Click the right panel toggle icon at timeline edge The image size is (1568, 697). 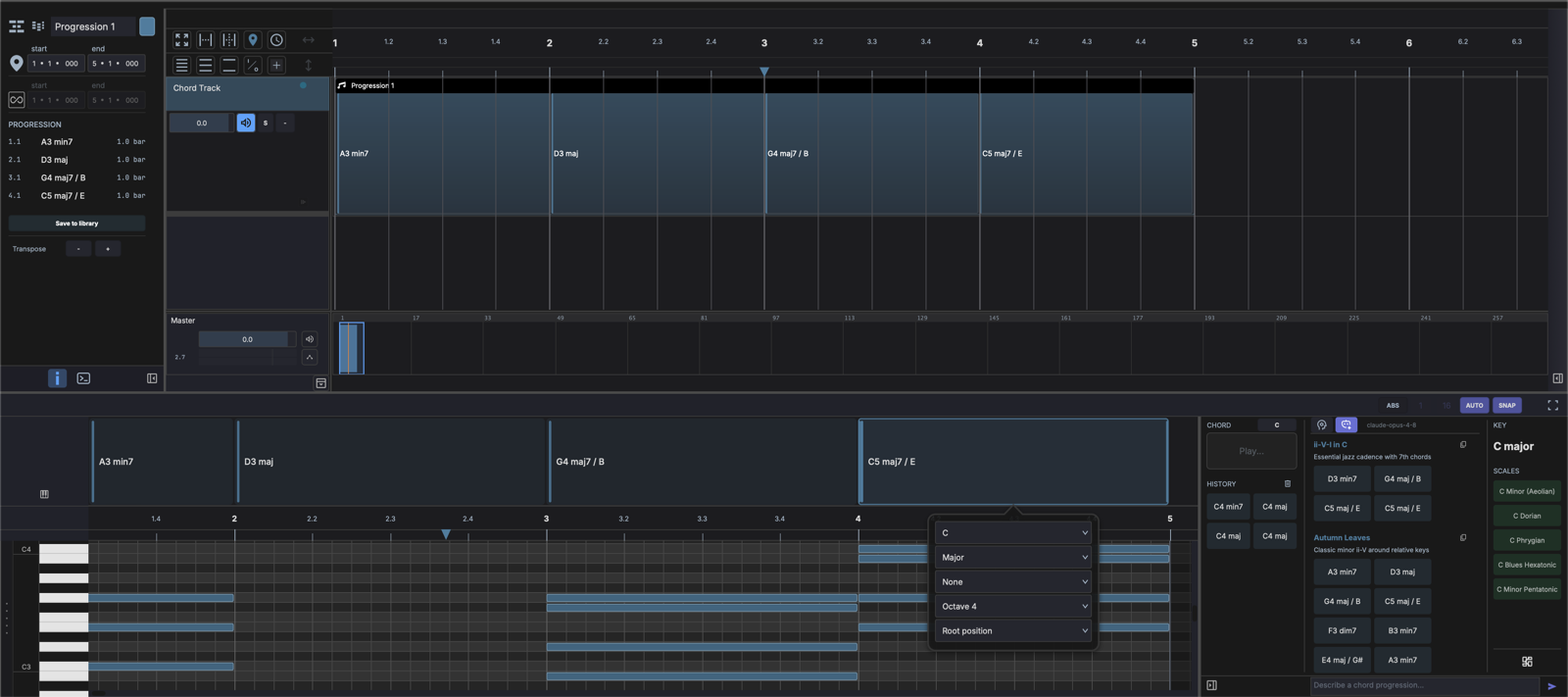pos(1557,378)
